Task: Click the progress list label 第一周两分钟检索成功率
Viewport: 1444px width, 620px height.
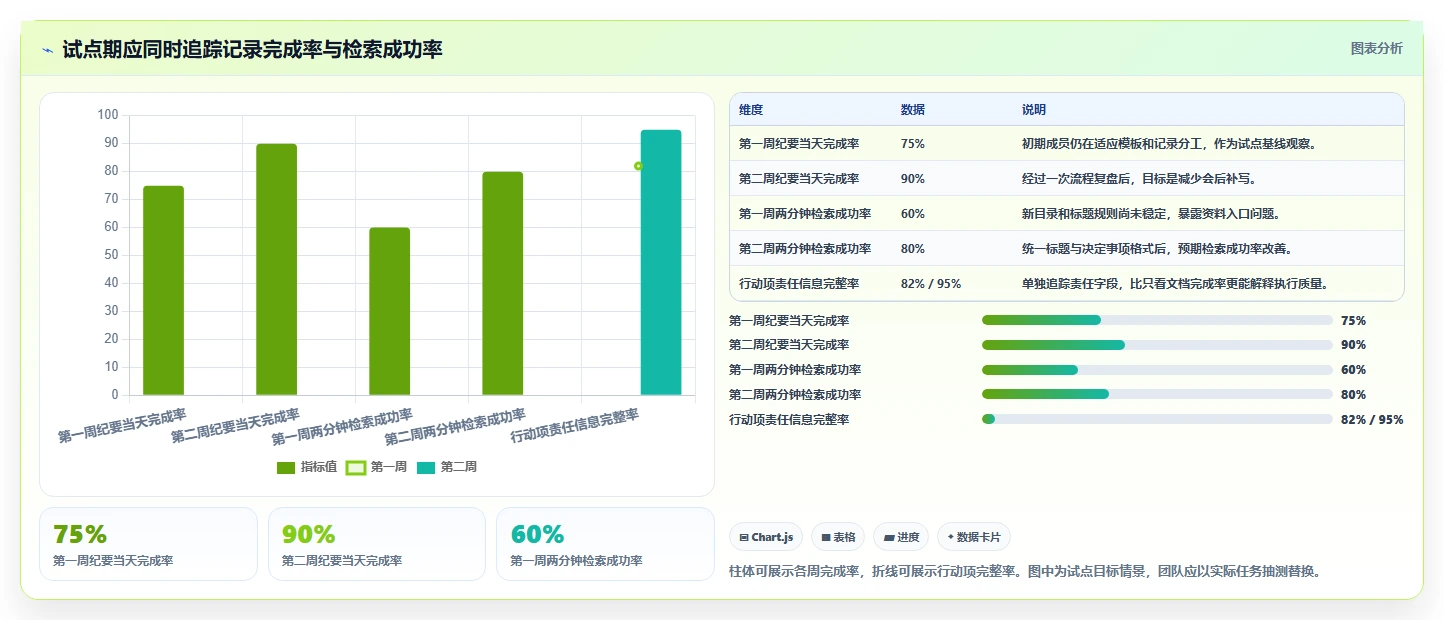Action: point(795,370)
